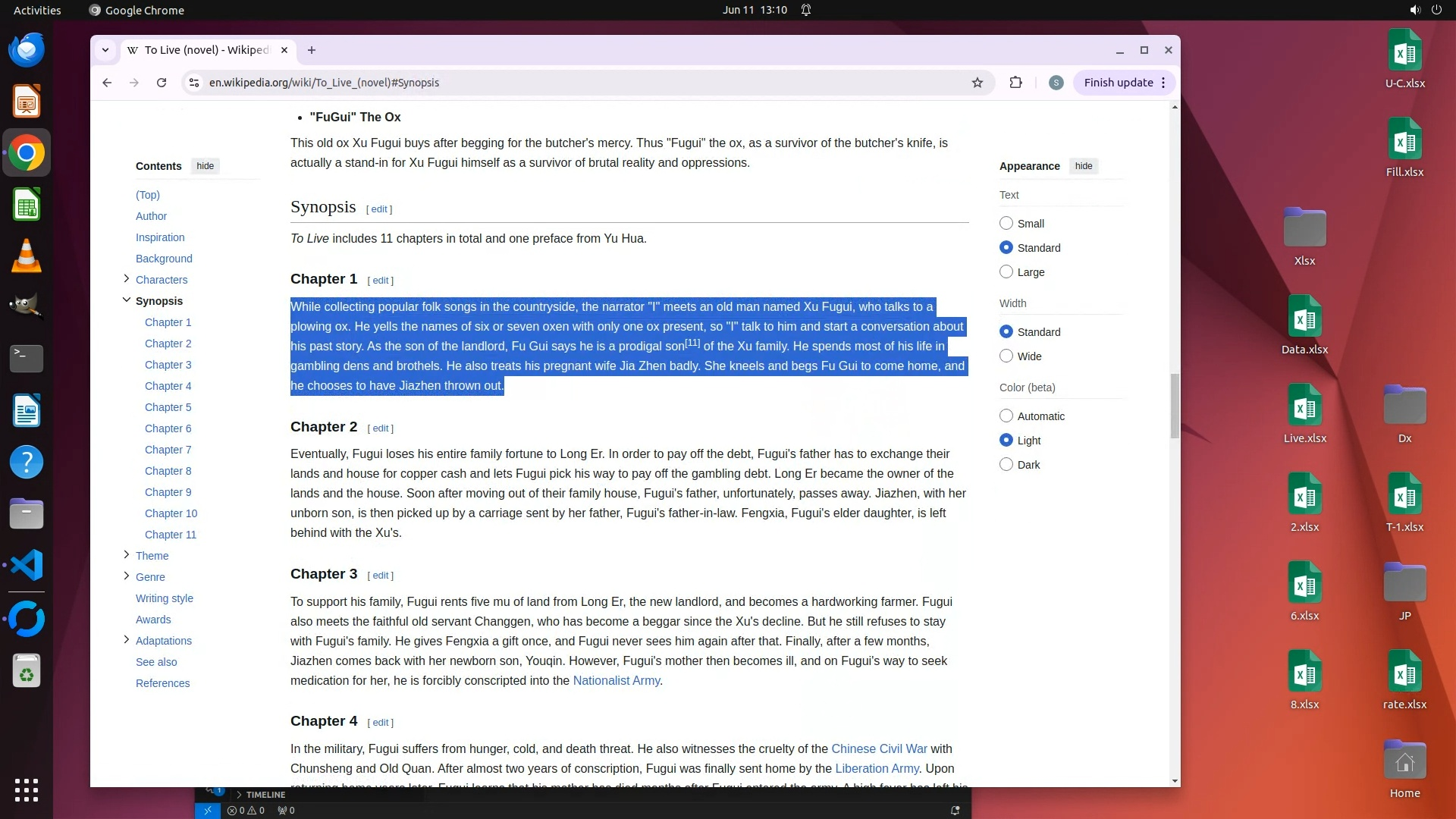The height and width of the screenshot is (819, 1456).
Task: Expand the Adaptations contents entry
Action: [x=126, y=640]
